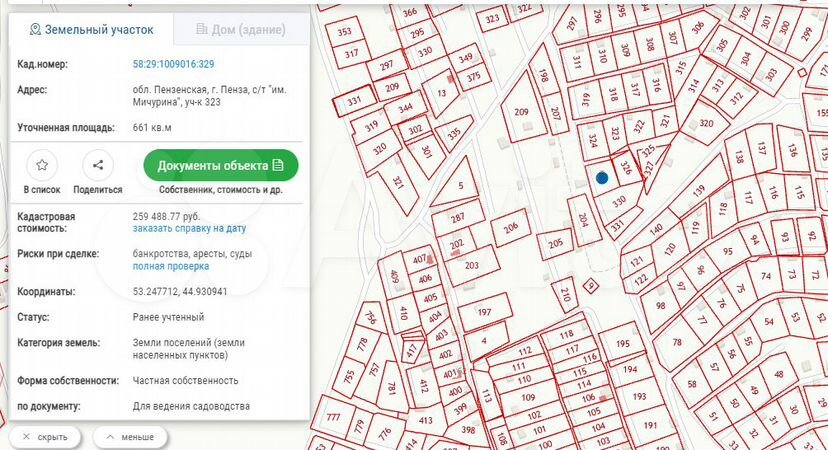The width and height of the screenshot is (828, 450).
Task: Select parcel 320 on the map's right side
Action: tap(706, 124)
